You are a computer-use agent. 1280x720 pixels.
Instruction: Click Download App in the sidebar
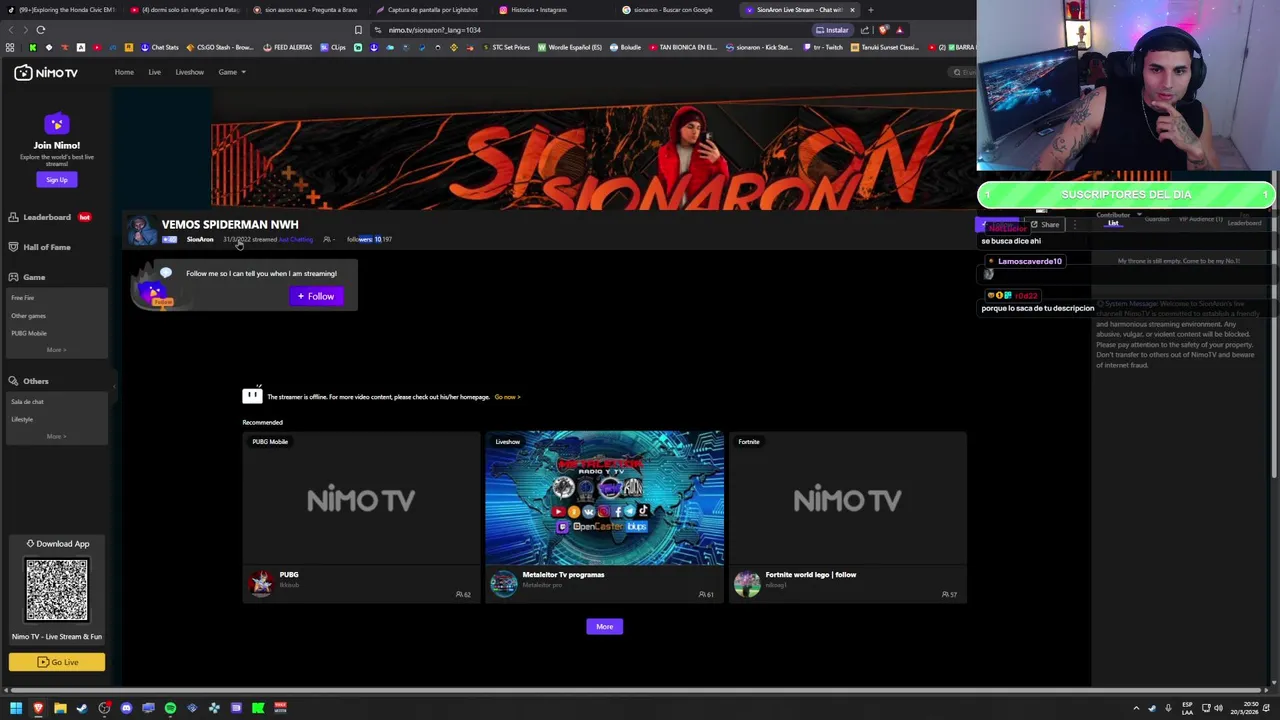click(57, 544)
